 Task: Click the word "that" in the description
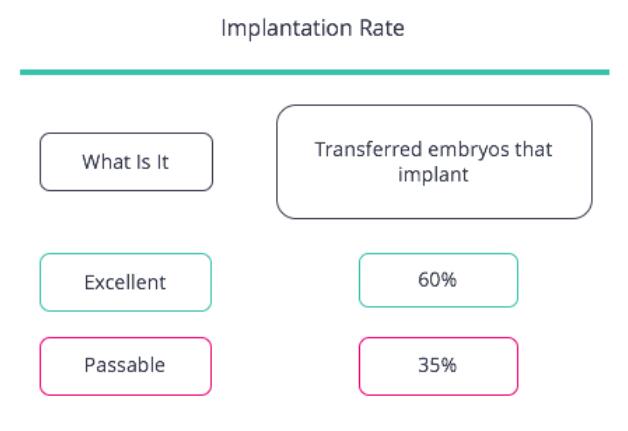533,149
